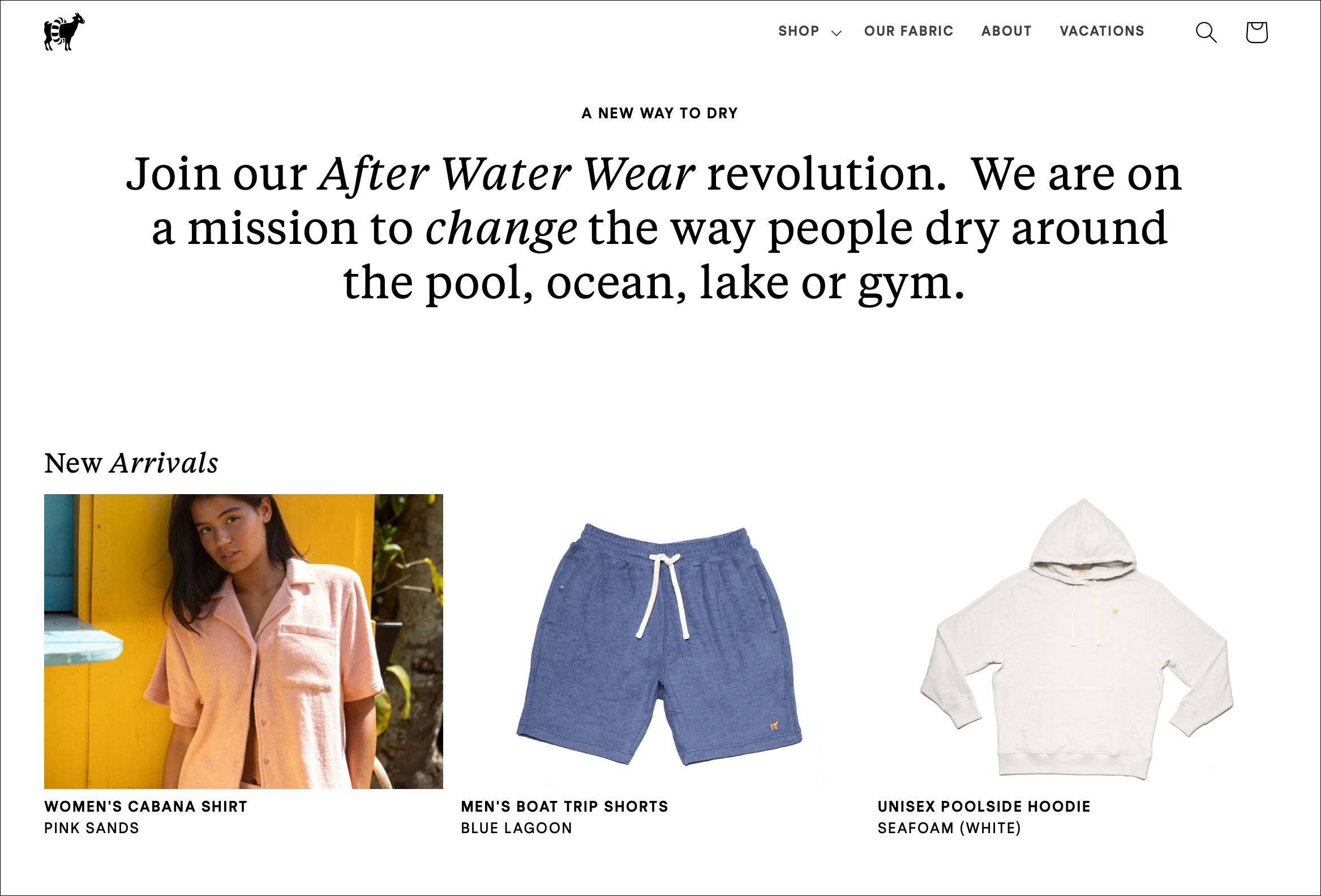View the Women's Cabana Shirt photo
The height and width of the screenshot is (896, 1321).
click(243, 641)
